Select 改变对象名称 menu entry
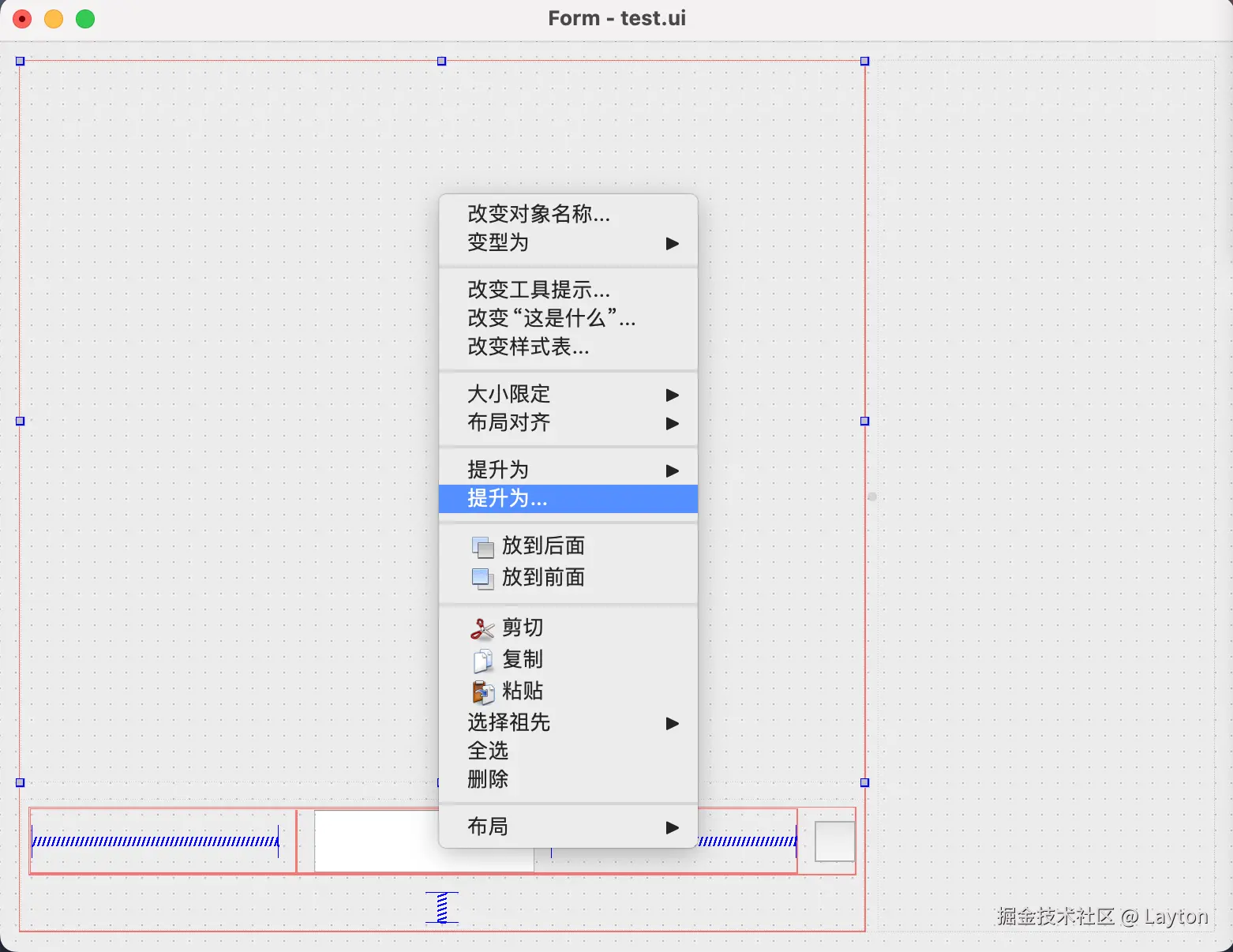The height and width of the screenshot is (952, 1233). 537,214
